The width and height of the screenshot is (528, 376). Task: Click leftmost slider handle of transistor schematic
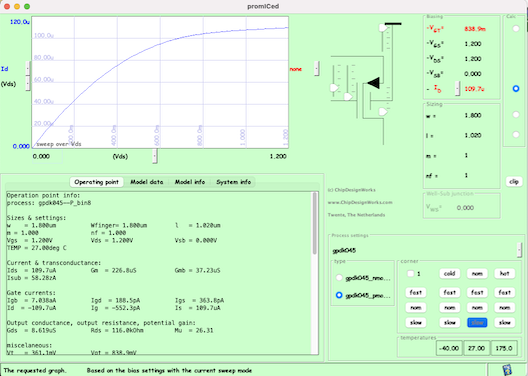pyautogui.click(x=334, y=88)
